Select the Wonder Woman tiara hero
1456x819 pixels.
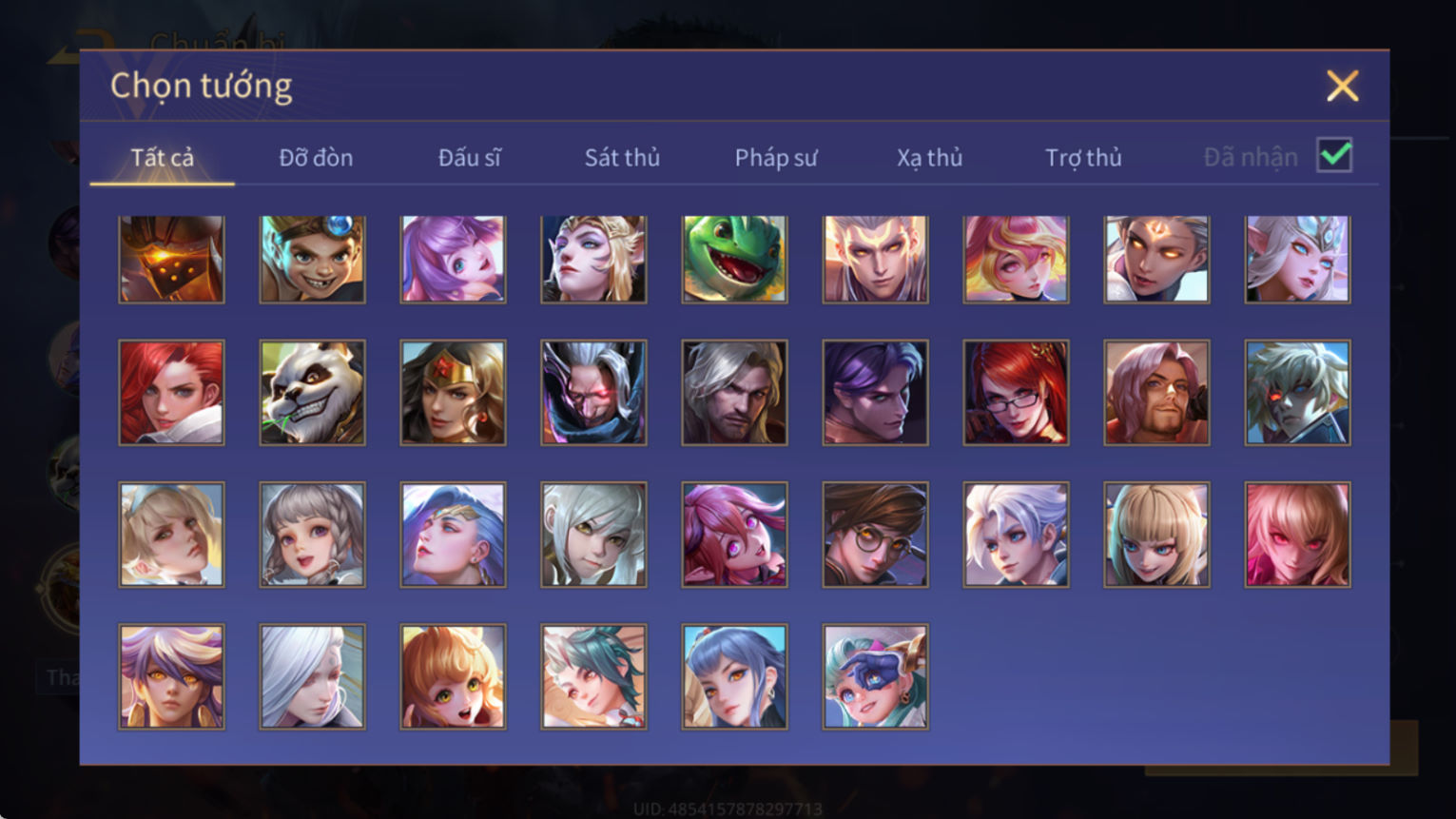click(453, 392)
